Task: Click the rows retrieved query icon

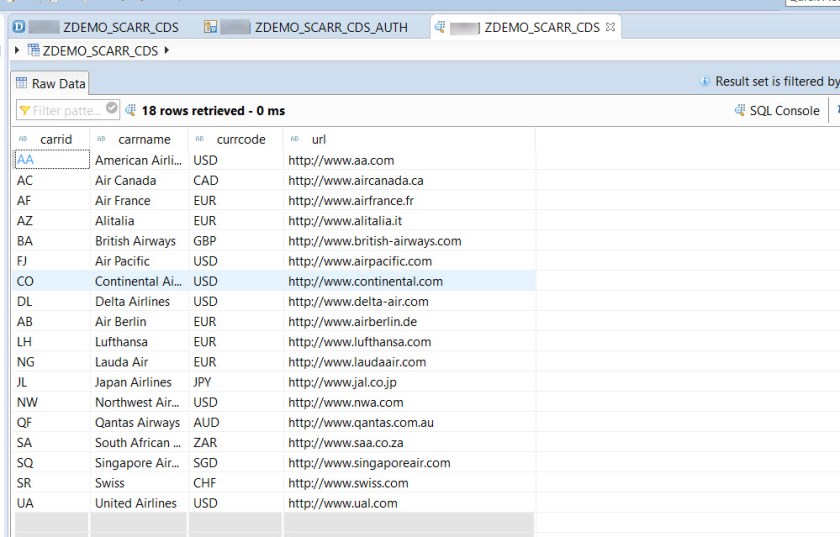Action: (130, 110)
